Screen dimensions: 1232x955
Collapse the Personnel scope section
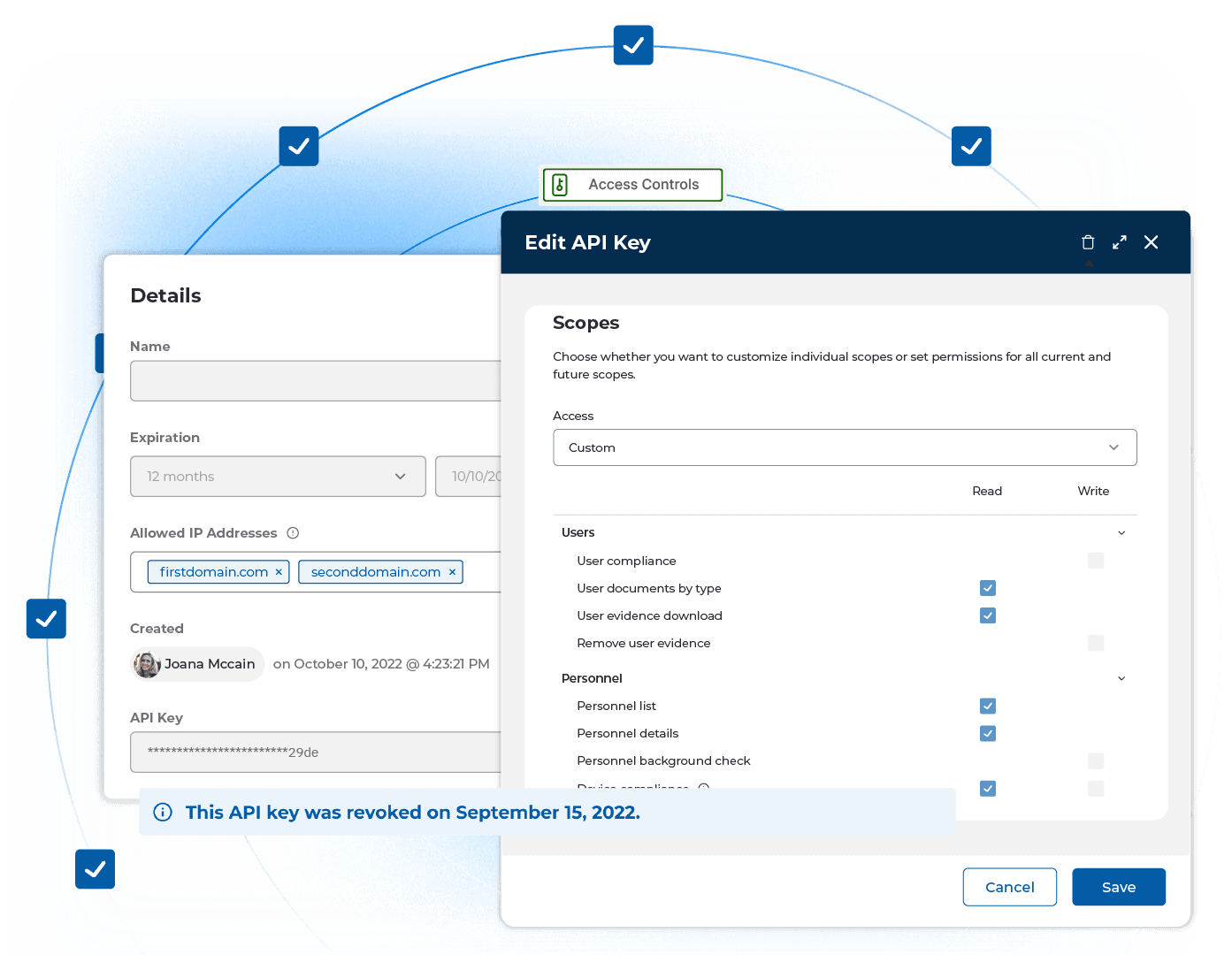click(1121, 678)
